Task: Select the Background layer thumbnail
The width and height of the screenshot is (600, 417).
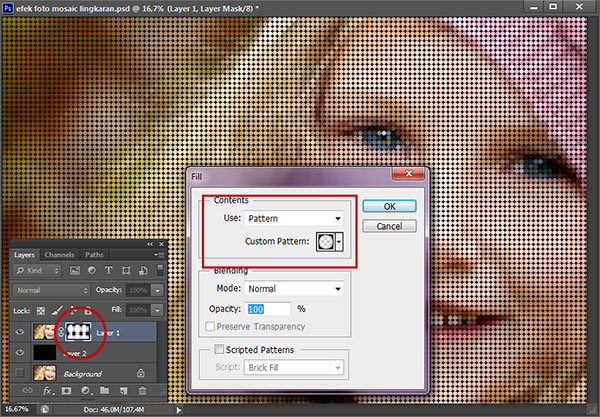Action: 44,373
